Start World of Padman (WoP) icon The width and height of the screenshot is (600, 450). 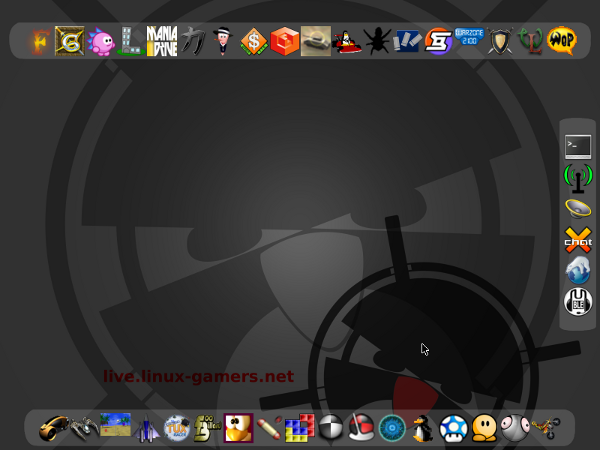[x=561, y=41]
